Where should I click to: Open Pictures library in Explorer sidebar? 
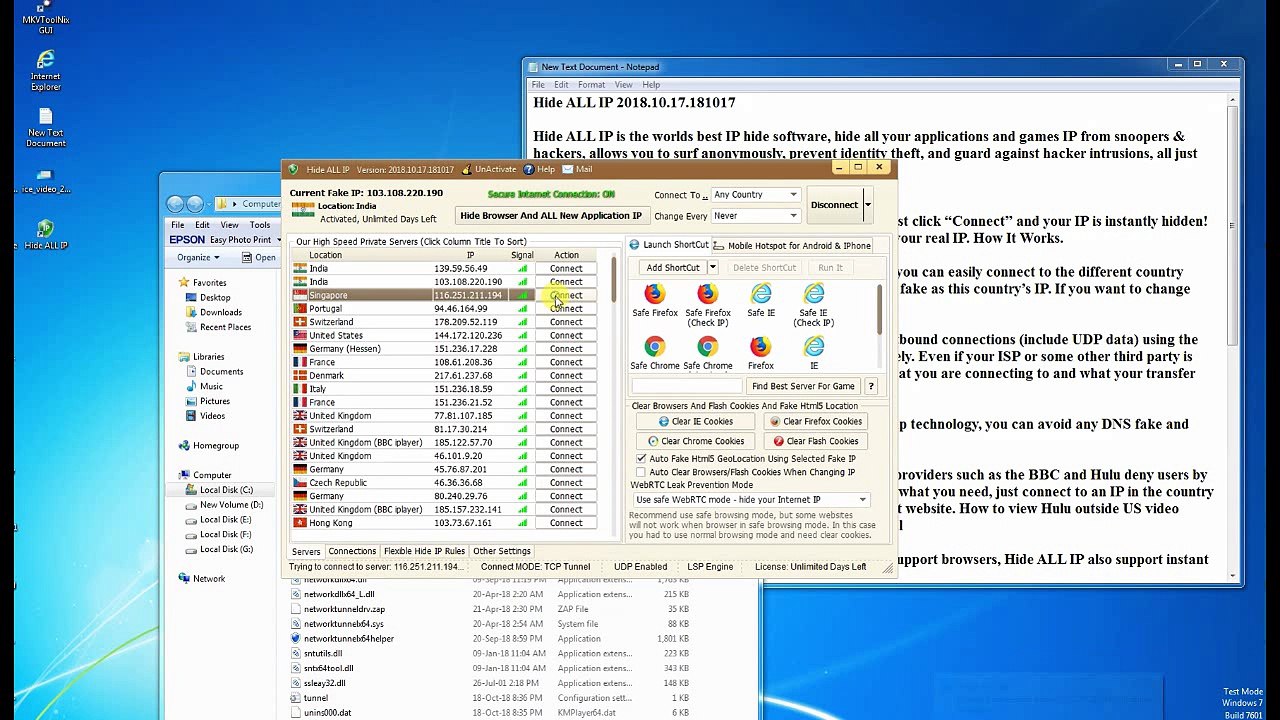pos(214,401)
